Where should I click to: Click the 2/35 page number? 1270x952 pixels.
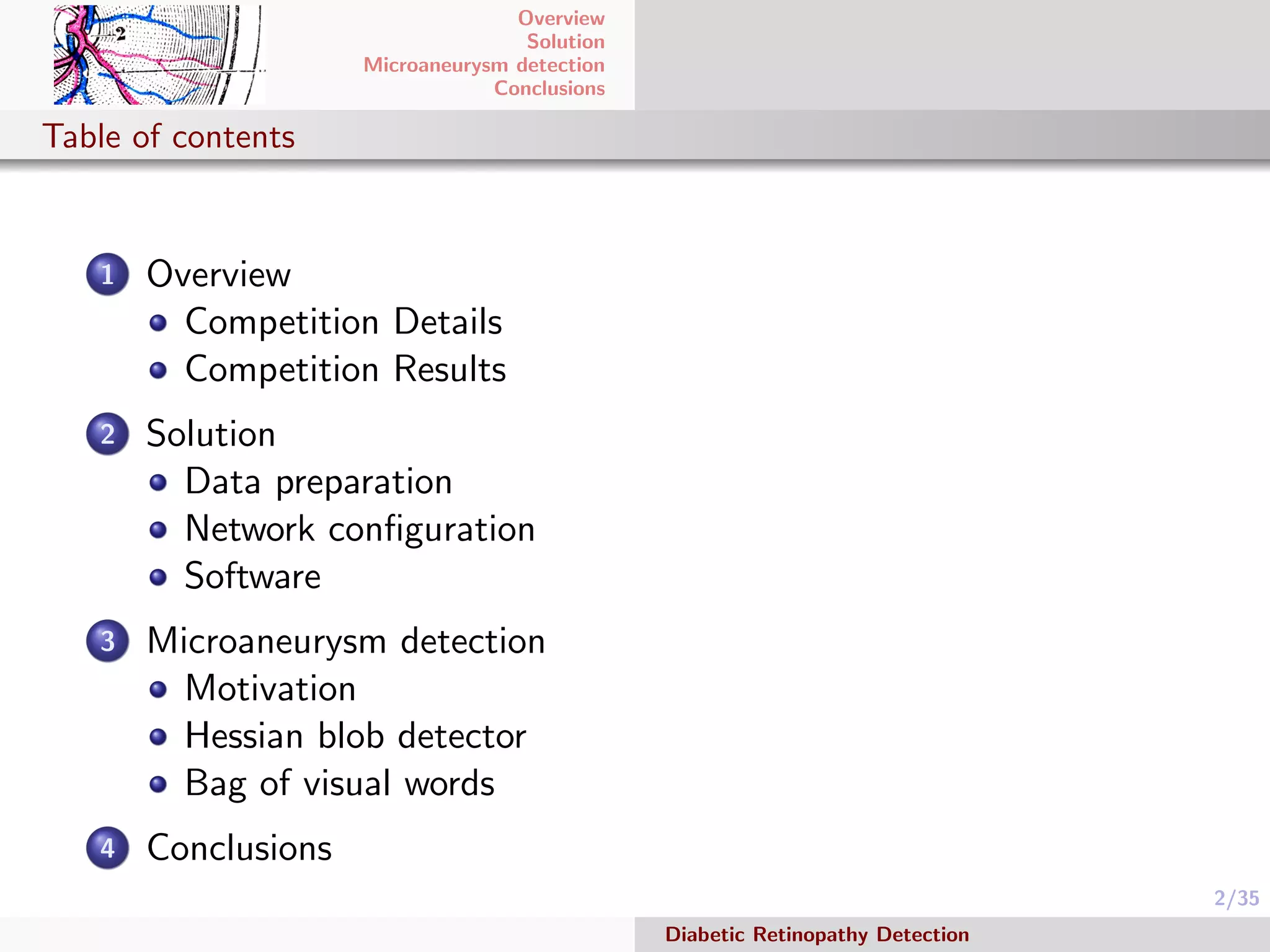point(1236,898)
